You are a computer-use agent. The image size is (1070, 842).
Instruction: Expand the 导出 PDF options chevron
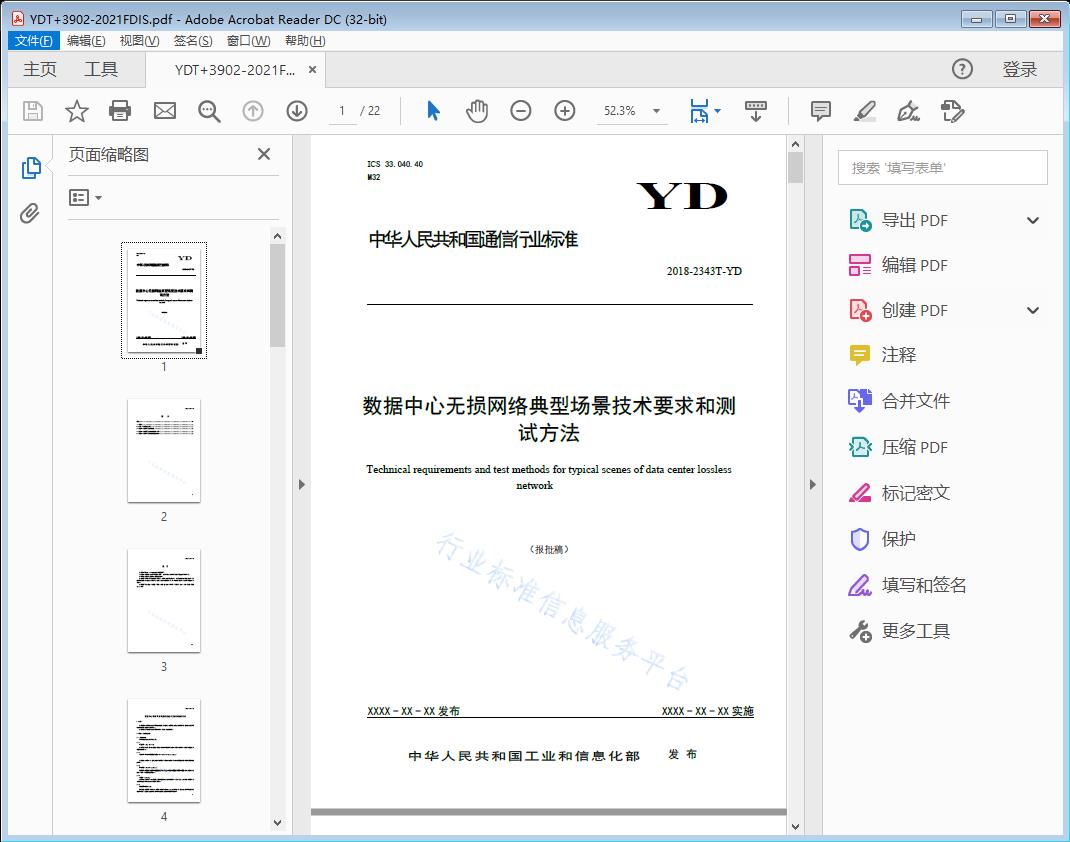1032,219
